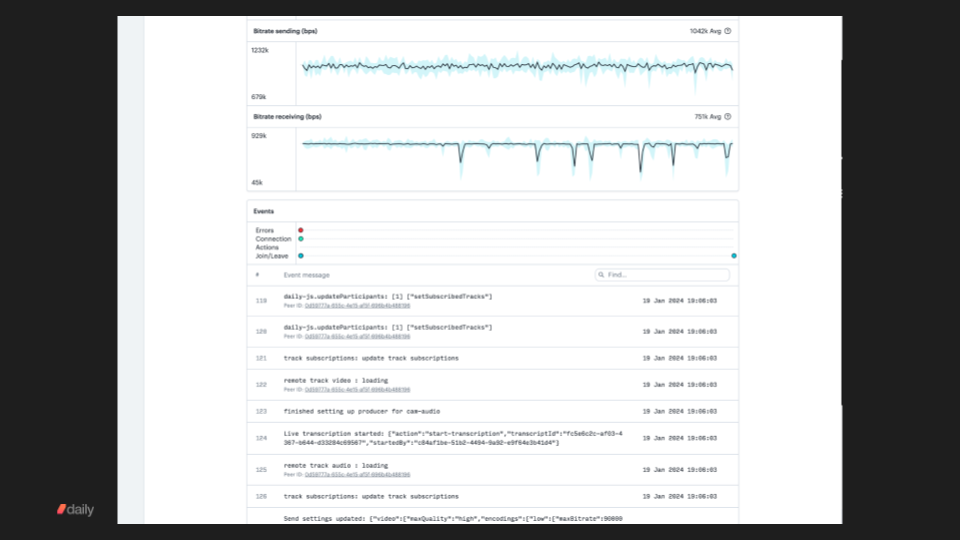960x540 pixels.
Task: Open Peer ID link in event 120
Action: [357, 336]
